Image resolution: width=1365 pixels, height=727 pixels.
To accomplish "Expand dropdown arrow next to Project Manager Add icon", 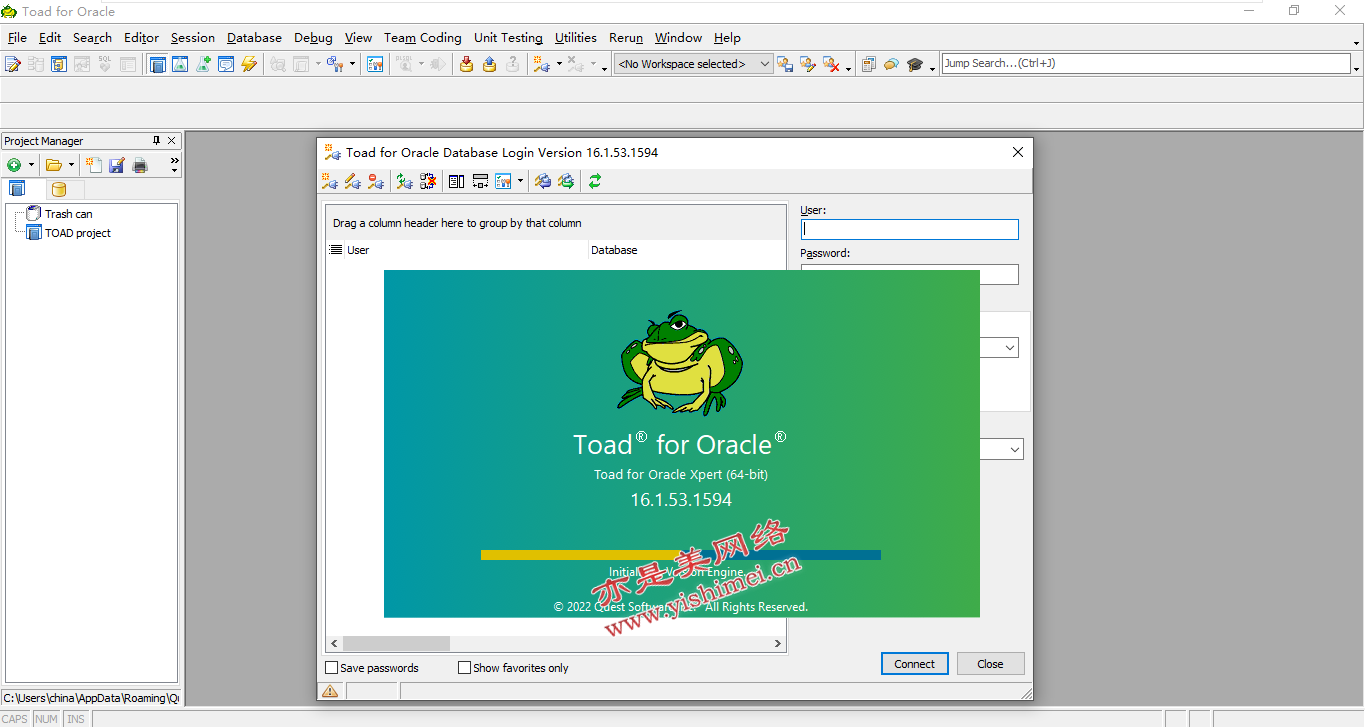I will click(31, 165).
